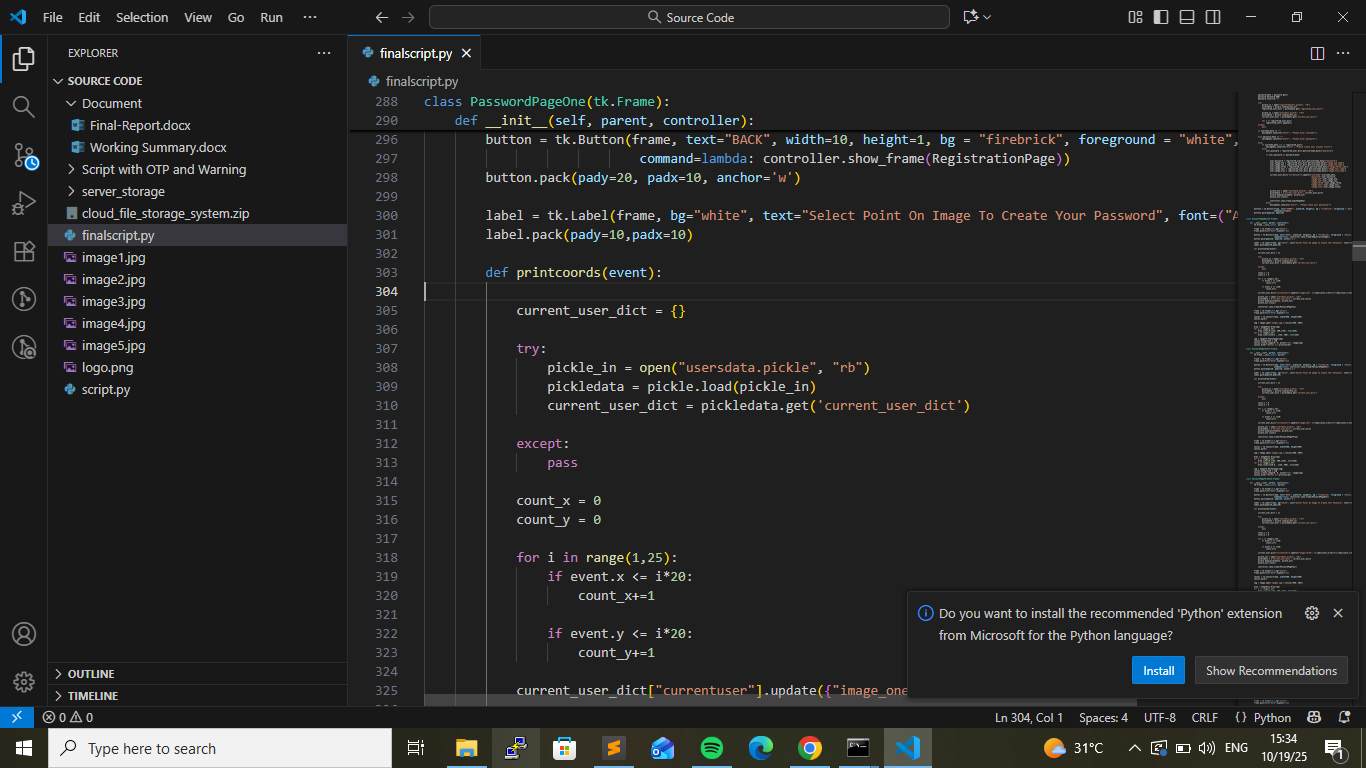Open the Manage gear in activity bar
The width and height of the screenshot is (1366, 768).
(23, 682)
